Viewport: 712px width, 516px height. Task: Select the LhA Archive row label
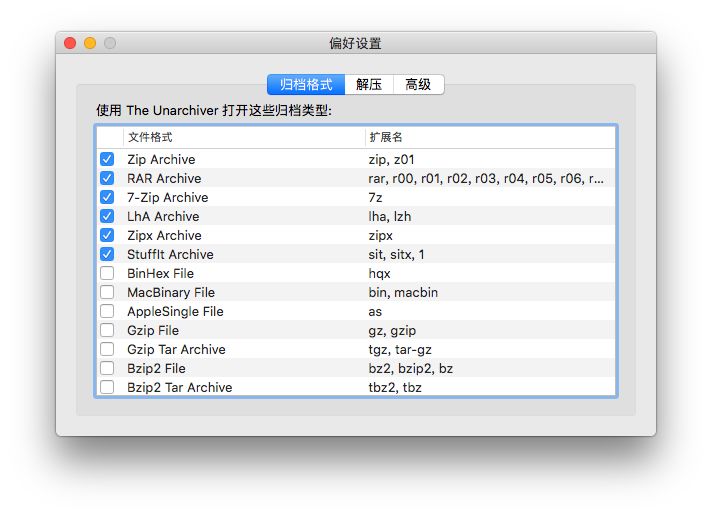point(163,216)
